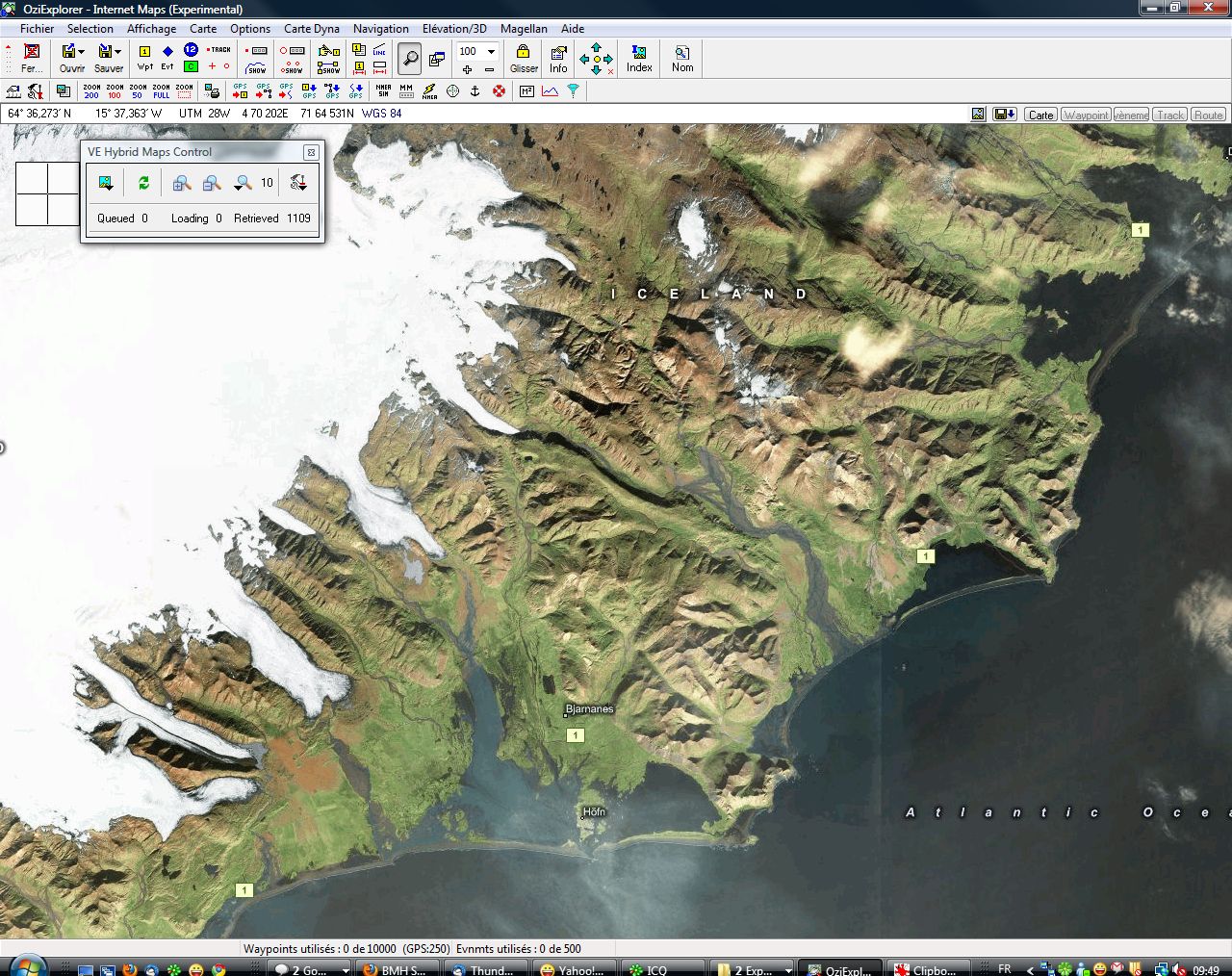1232x976 pixels.
Task: Open the Index map tool
Action: (639, 58)
